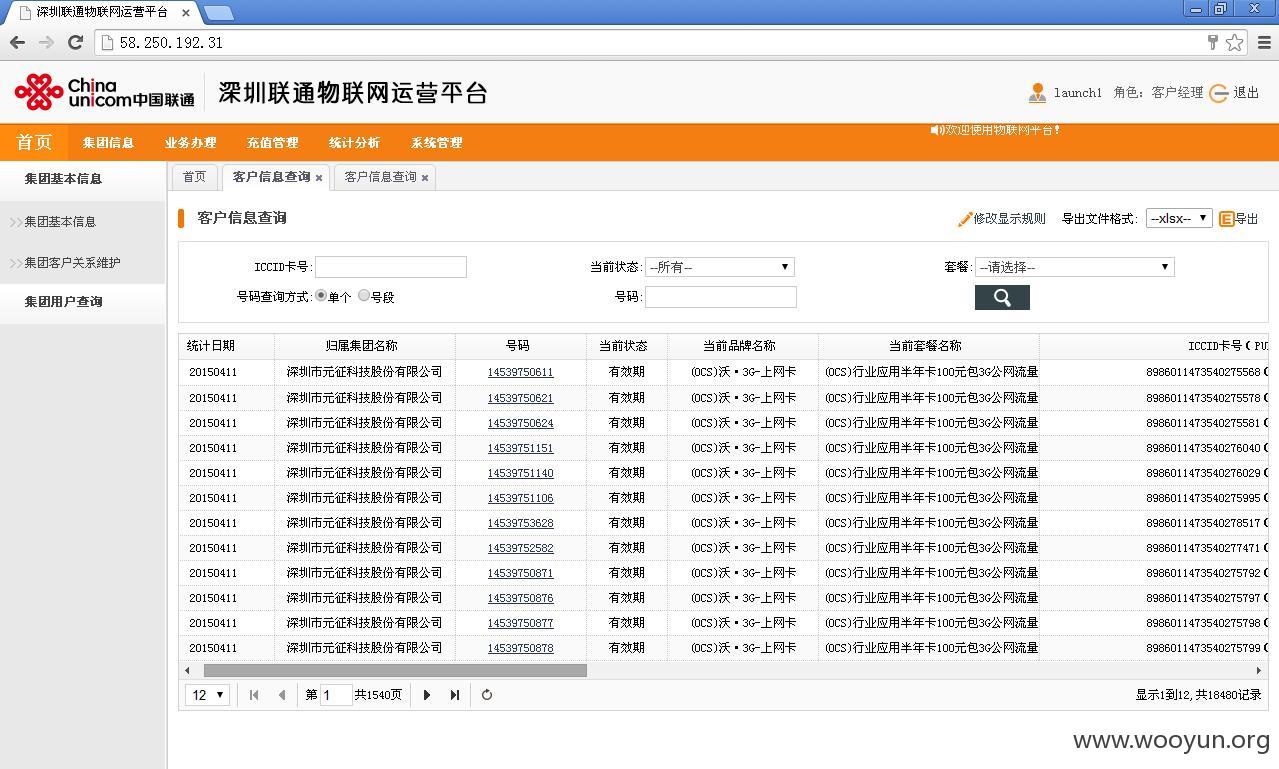Click the 退出 logout link
The width and height of the screenshot is (1279, 769).
1246,93
